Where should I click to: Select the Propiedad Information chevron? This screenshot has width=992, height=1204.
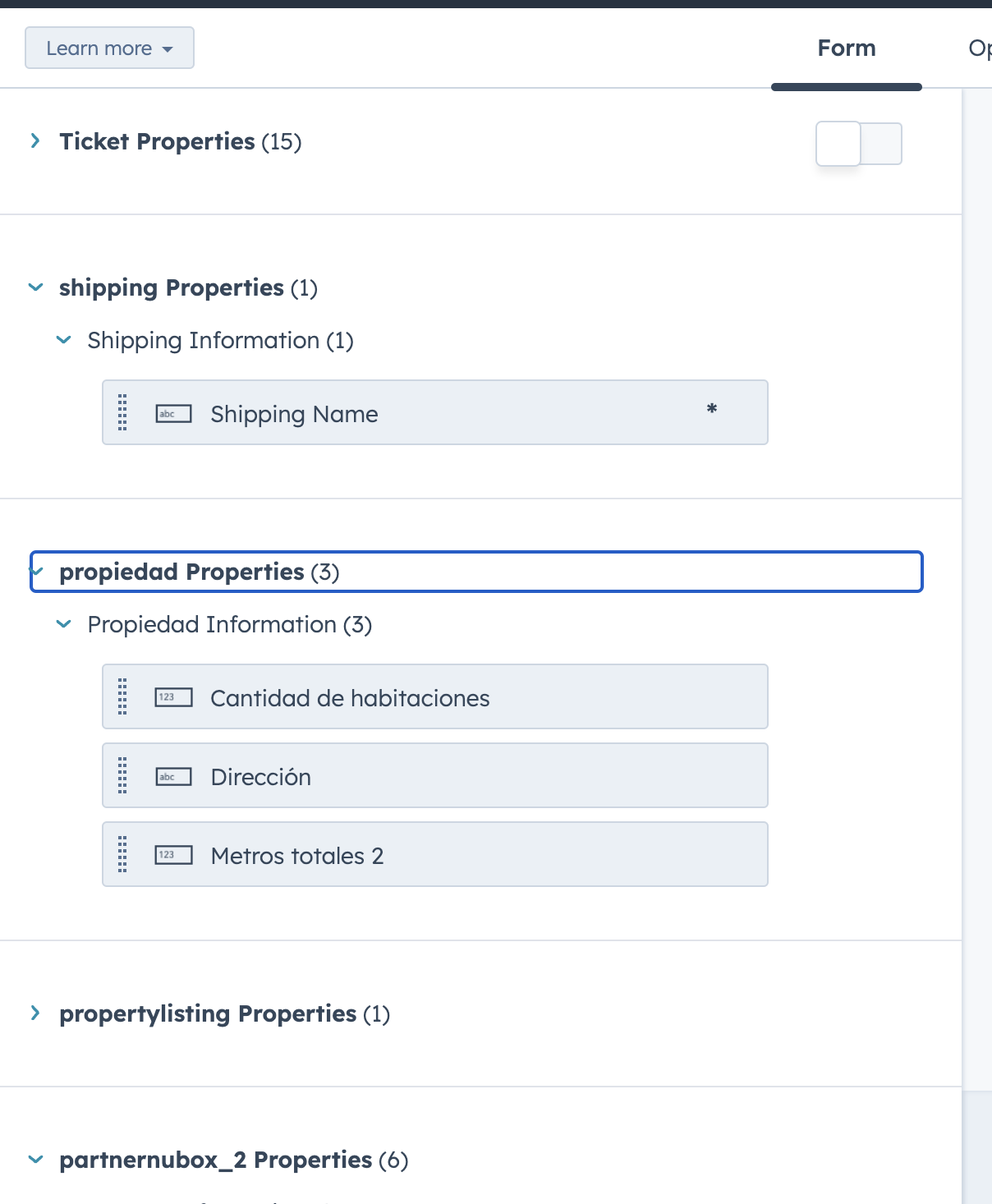(x=63, y=623)
